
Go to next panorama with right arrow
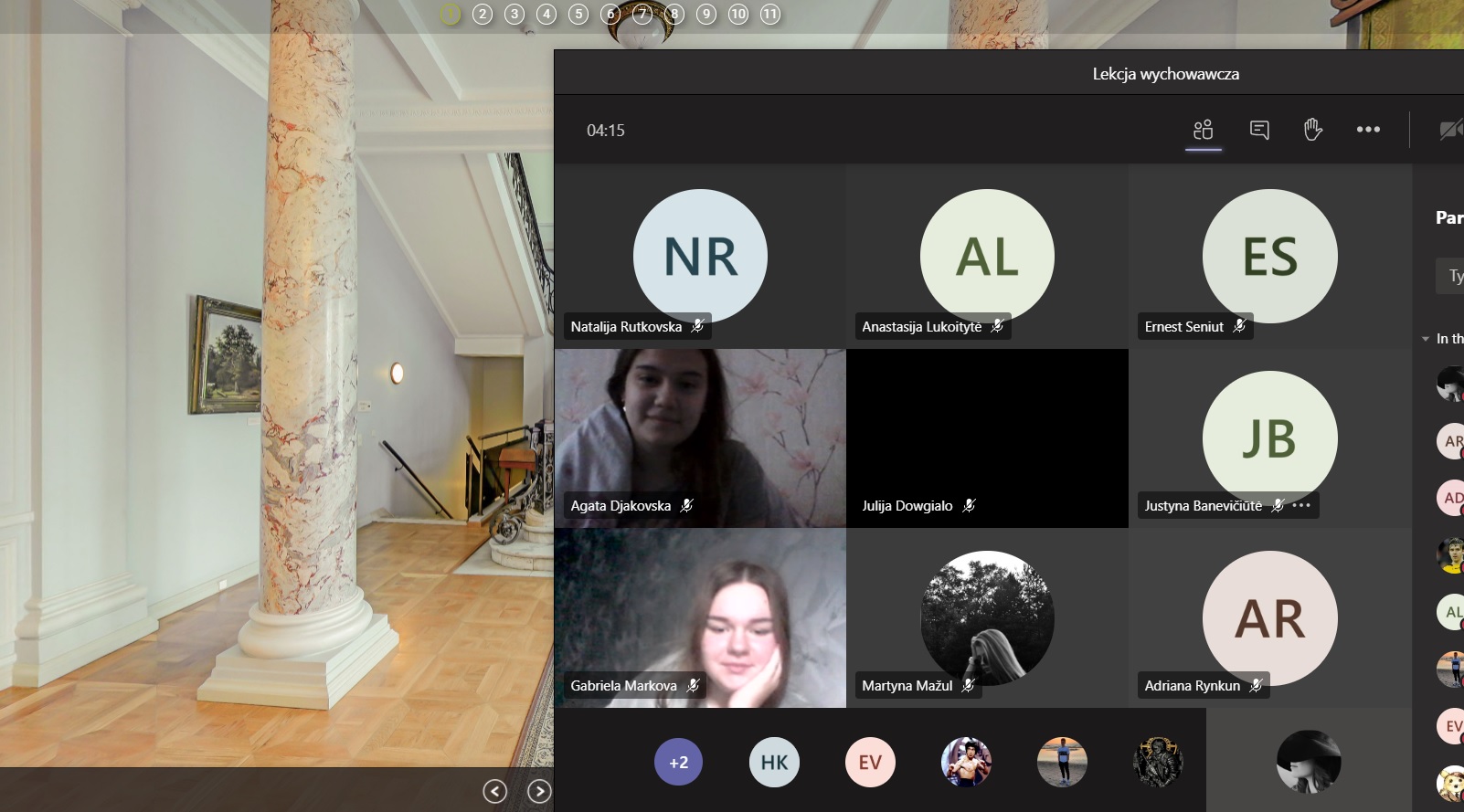(539, 791)
